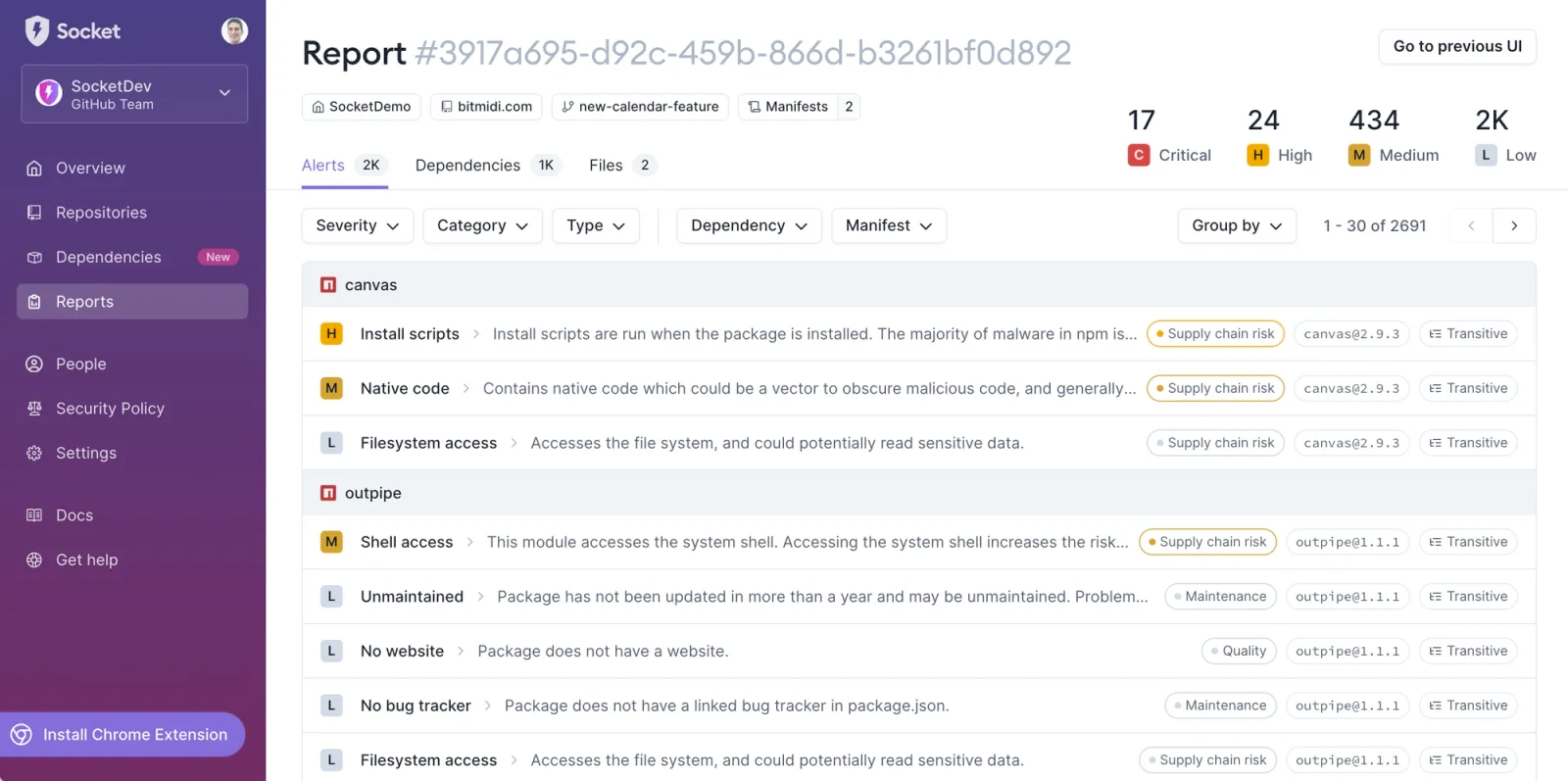Click Install Chrome Extension button
The image size is (1568, 781).
[122, 735]
